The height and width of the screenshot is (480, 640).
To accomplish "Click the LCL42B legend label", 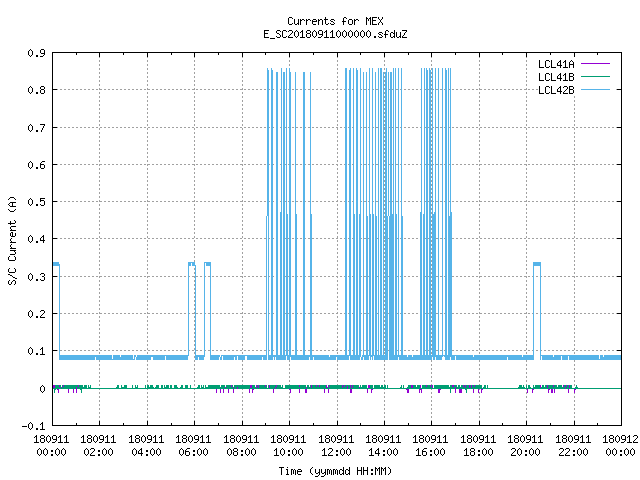I will (556, 90).
